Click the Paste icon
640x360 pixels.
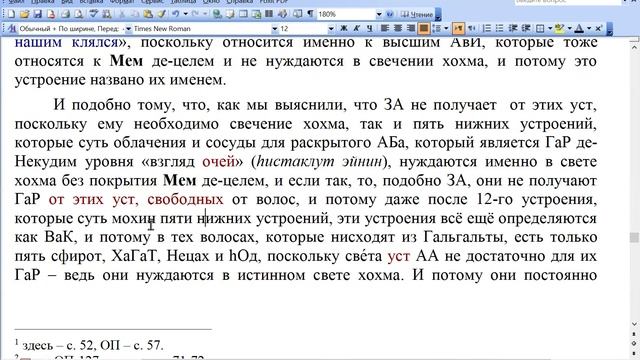click(x=148, y=14)
